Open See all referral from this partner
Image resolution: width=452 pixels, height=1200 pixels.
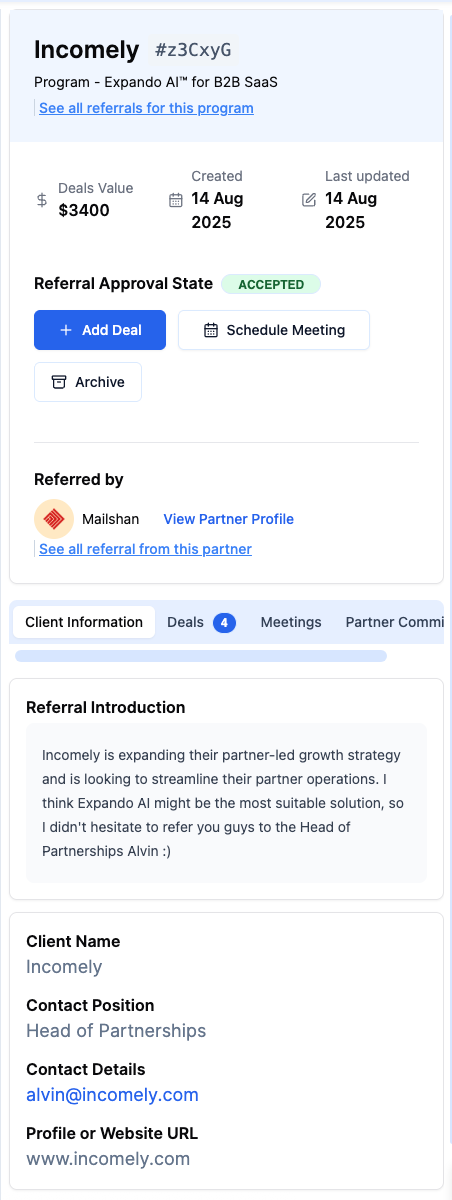point(145,549)
